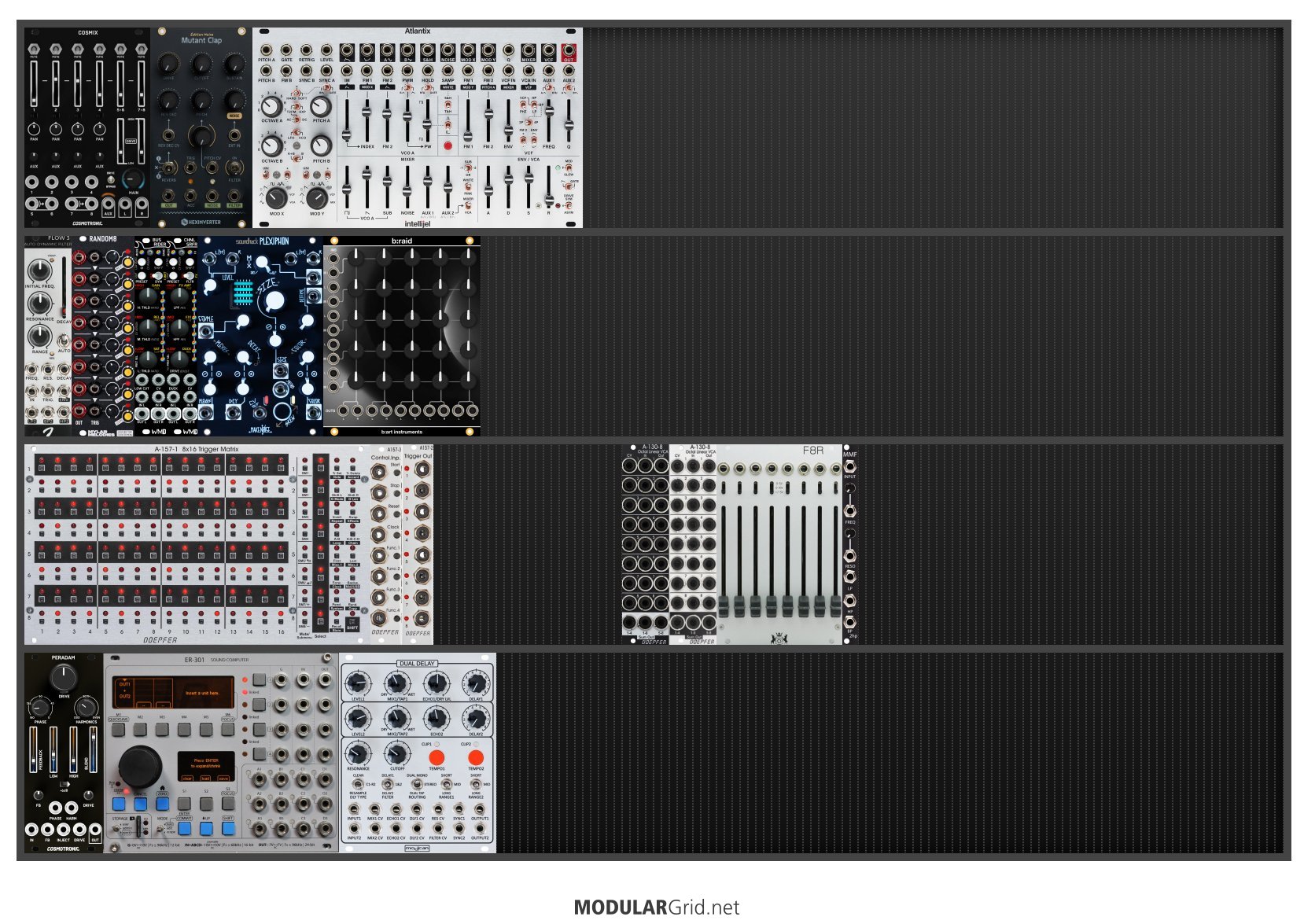Mute channel 1 on Cosmix

pos(34,50)
